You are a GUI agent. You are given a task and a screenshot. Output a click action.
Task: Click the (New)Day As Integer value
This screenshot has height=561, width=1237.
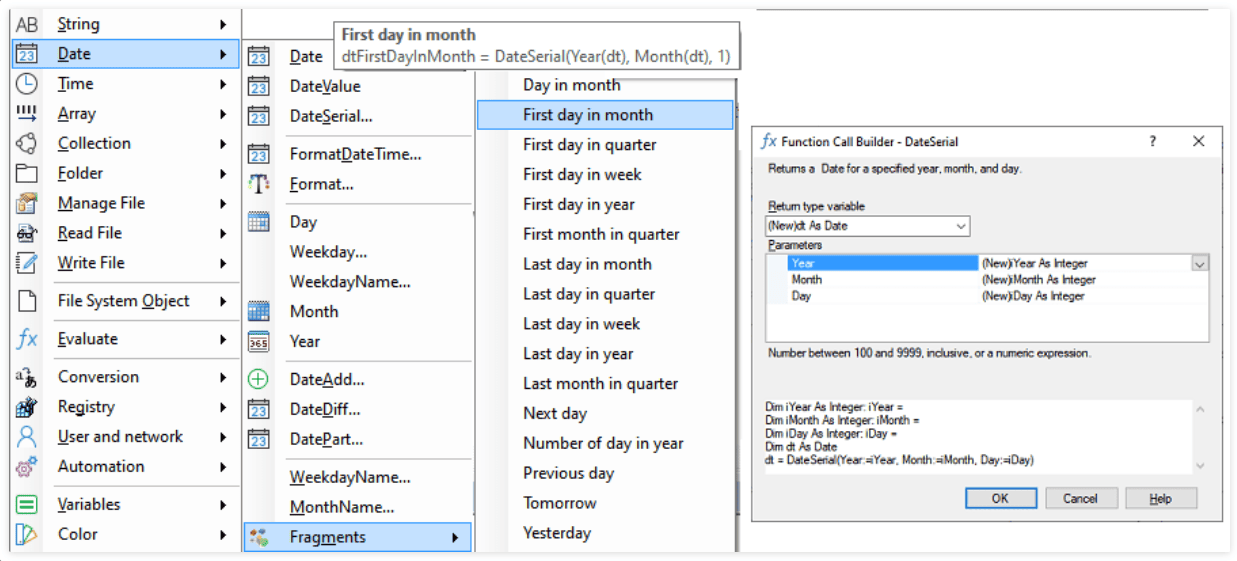(x=1033, y=296)
